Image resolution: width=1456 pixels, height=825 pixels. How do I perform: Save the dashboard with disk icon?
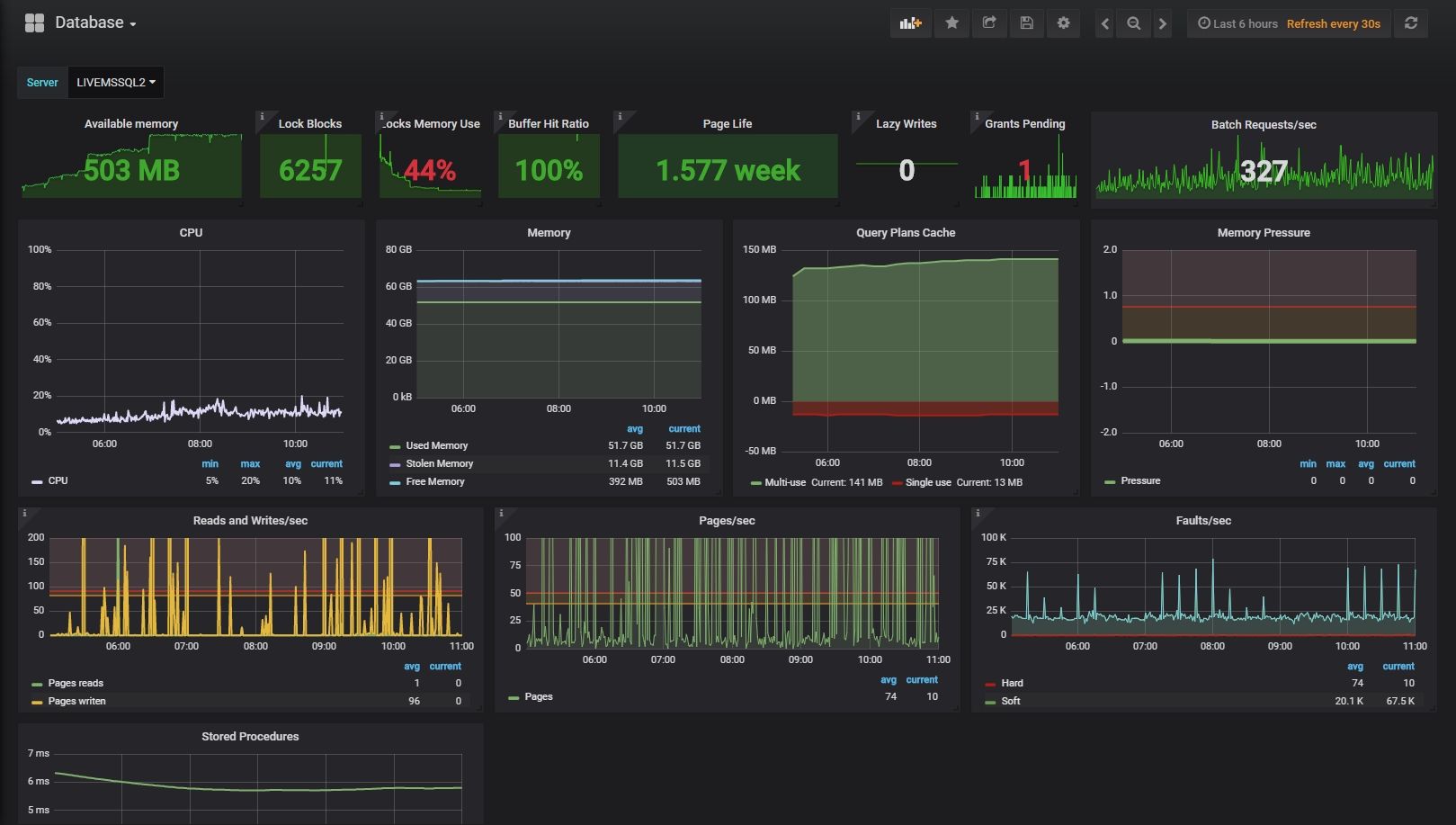1026,23
